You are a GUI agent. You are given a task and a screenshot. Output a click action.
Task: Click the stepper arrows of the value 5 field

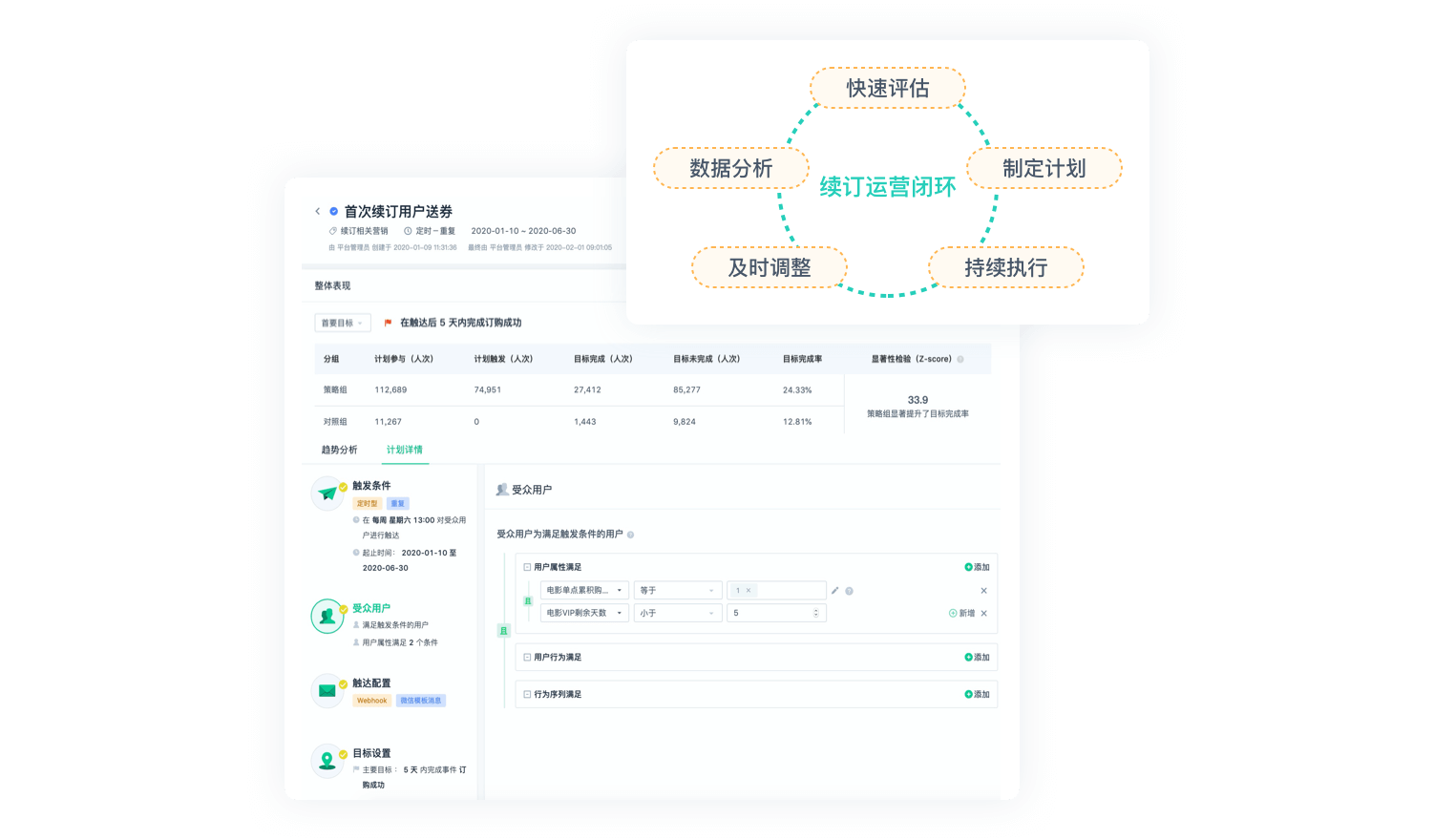tap(816, 614)
